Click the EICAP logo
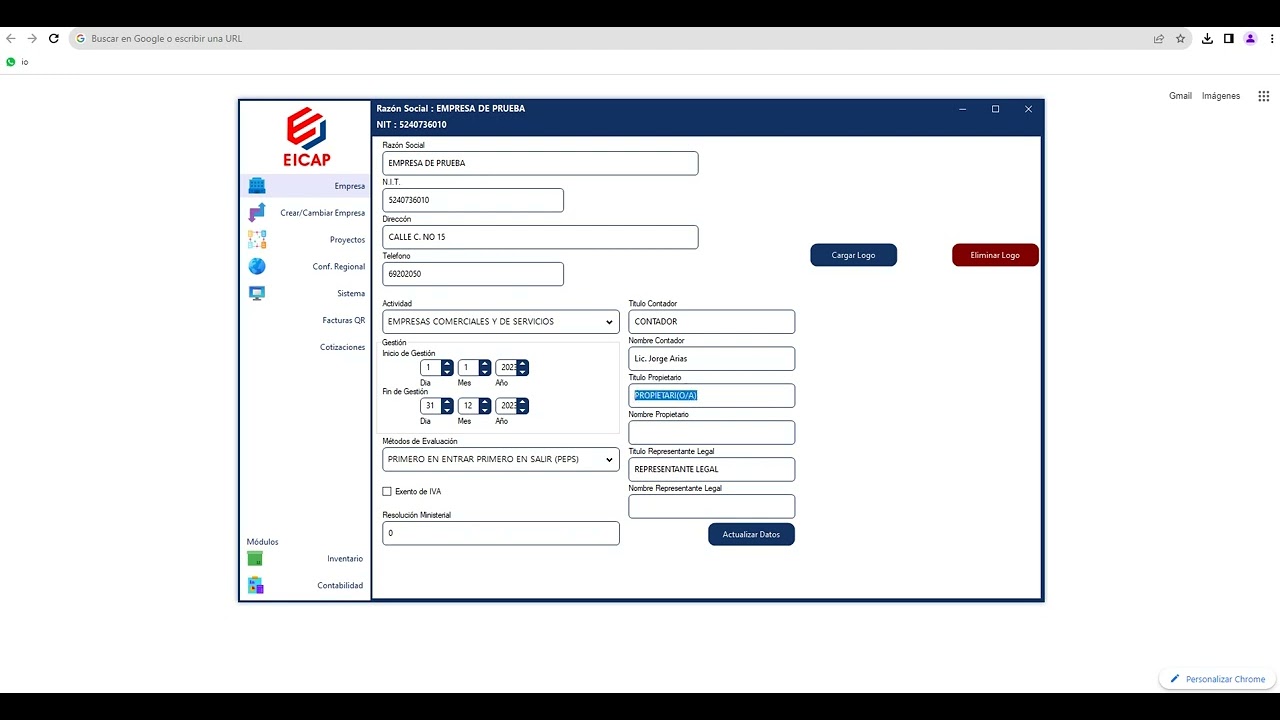Viewport: 1280px width, 720px height. [306, 138]
